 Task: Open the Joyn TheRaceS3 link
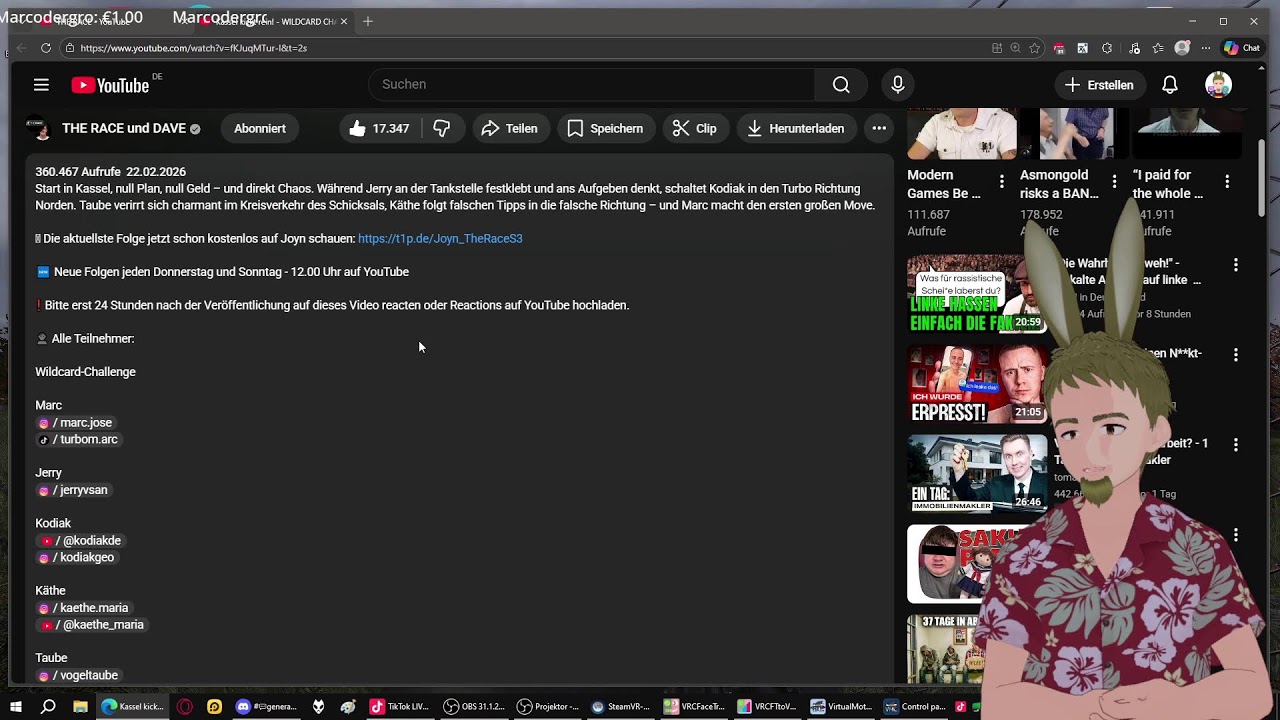point(440,239)
